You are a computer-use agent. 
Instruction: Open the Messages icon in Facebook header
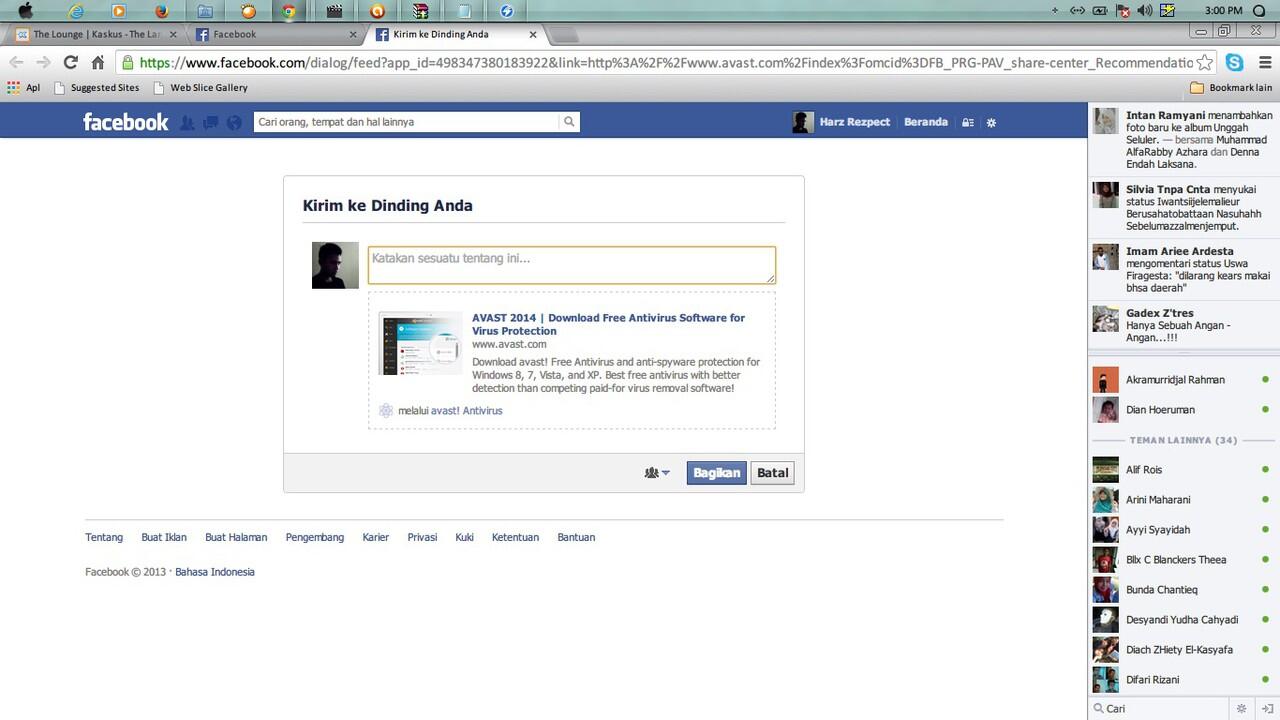210,123
